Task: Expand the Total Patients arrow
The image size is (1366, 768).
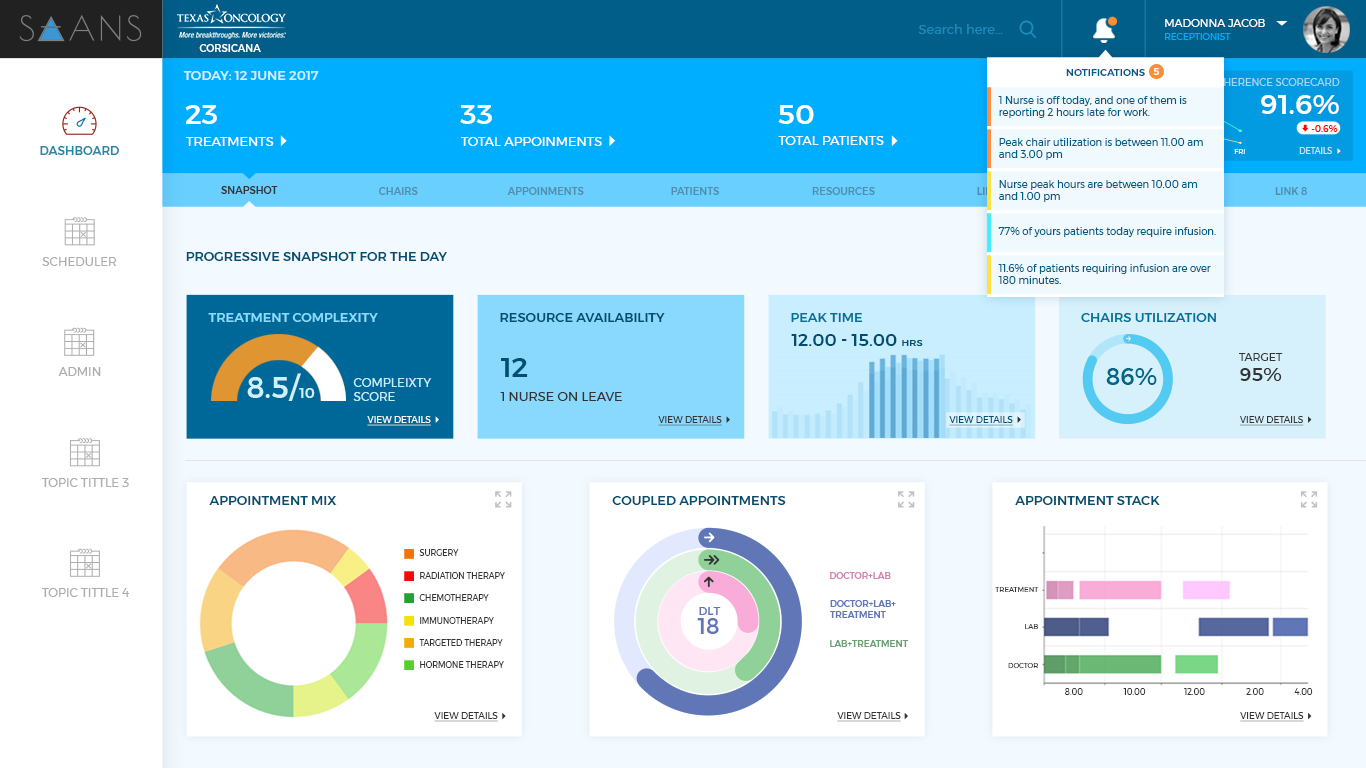Action: pyautogui.click(x=894, y=141)
